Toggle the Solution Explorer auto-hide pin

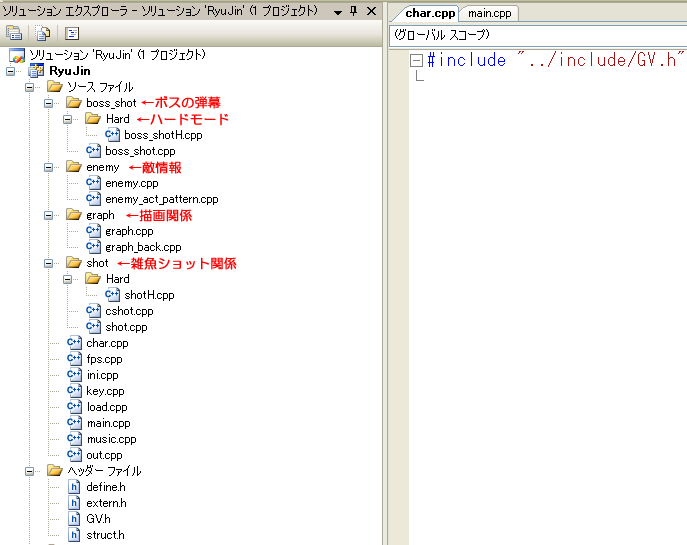[x=354, y=11]
